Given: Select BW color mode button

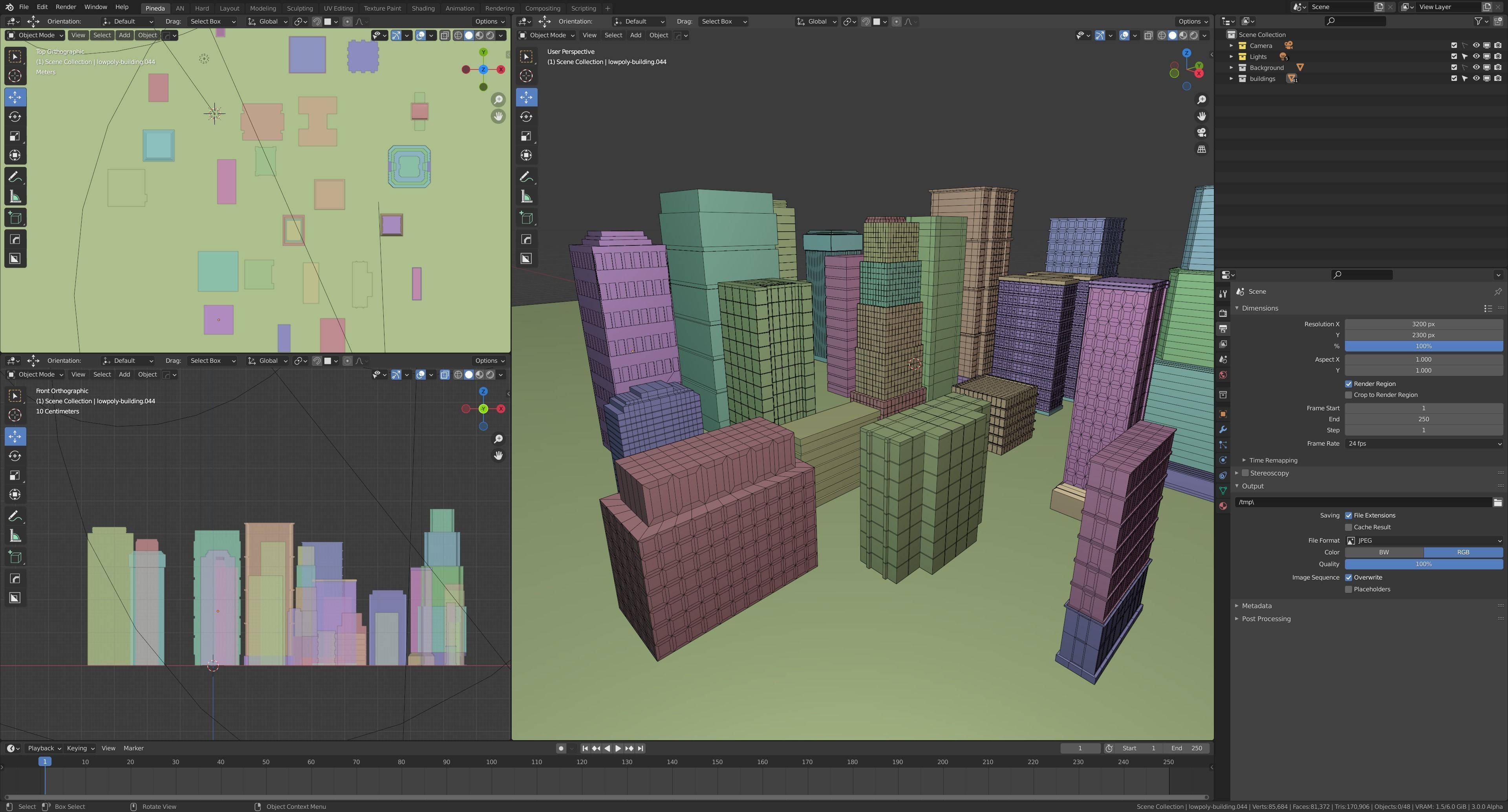Looking at the screenshot, I should (1383, 552).
